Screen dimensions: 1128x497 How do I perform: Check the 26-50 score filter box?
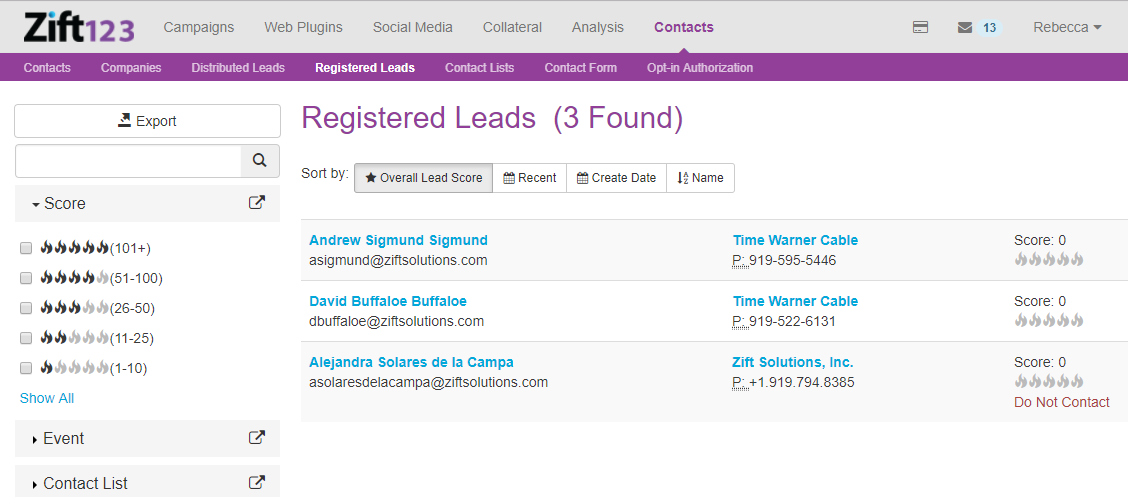(x=26, y=308)
